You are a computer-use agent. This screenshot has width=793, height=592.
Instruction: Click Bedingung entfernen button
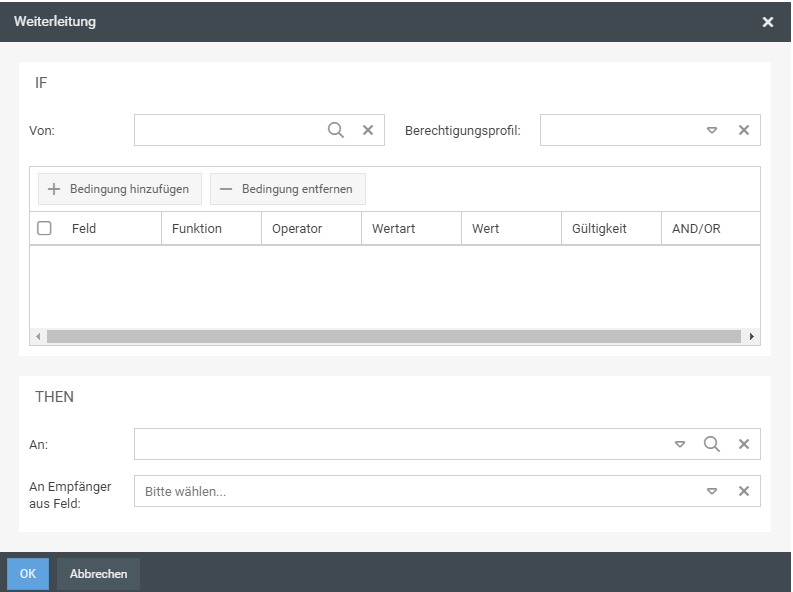point(287,189)
